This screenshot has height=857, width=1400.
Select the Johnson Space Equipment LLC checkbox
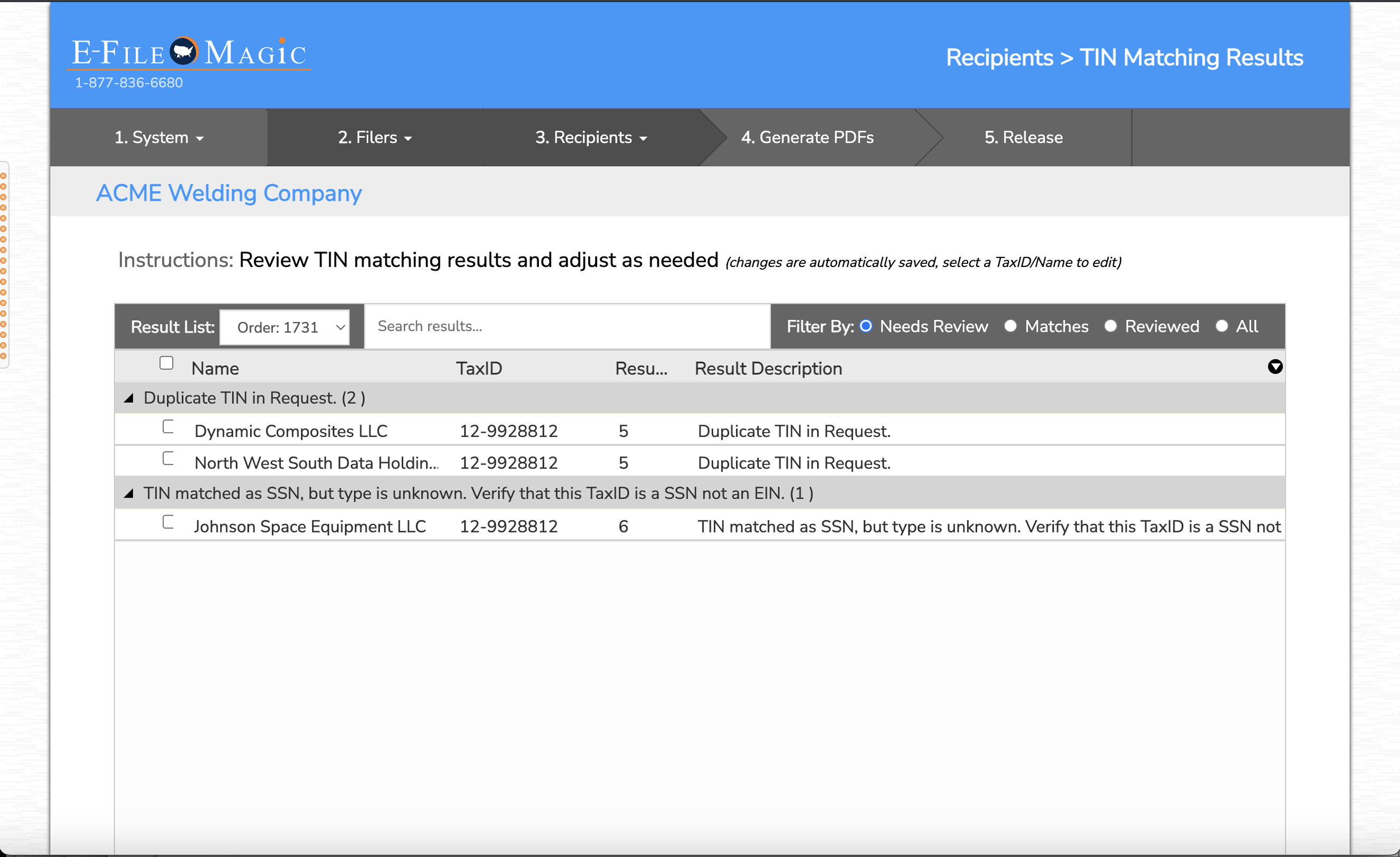pyautogui.click(x=168, y=522)
